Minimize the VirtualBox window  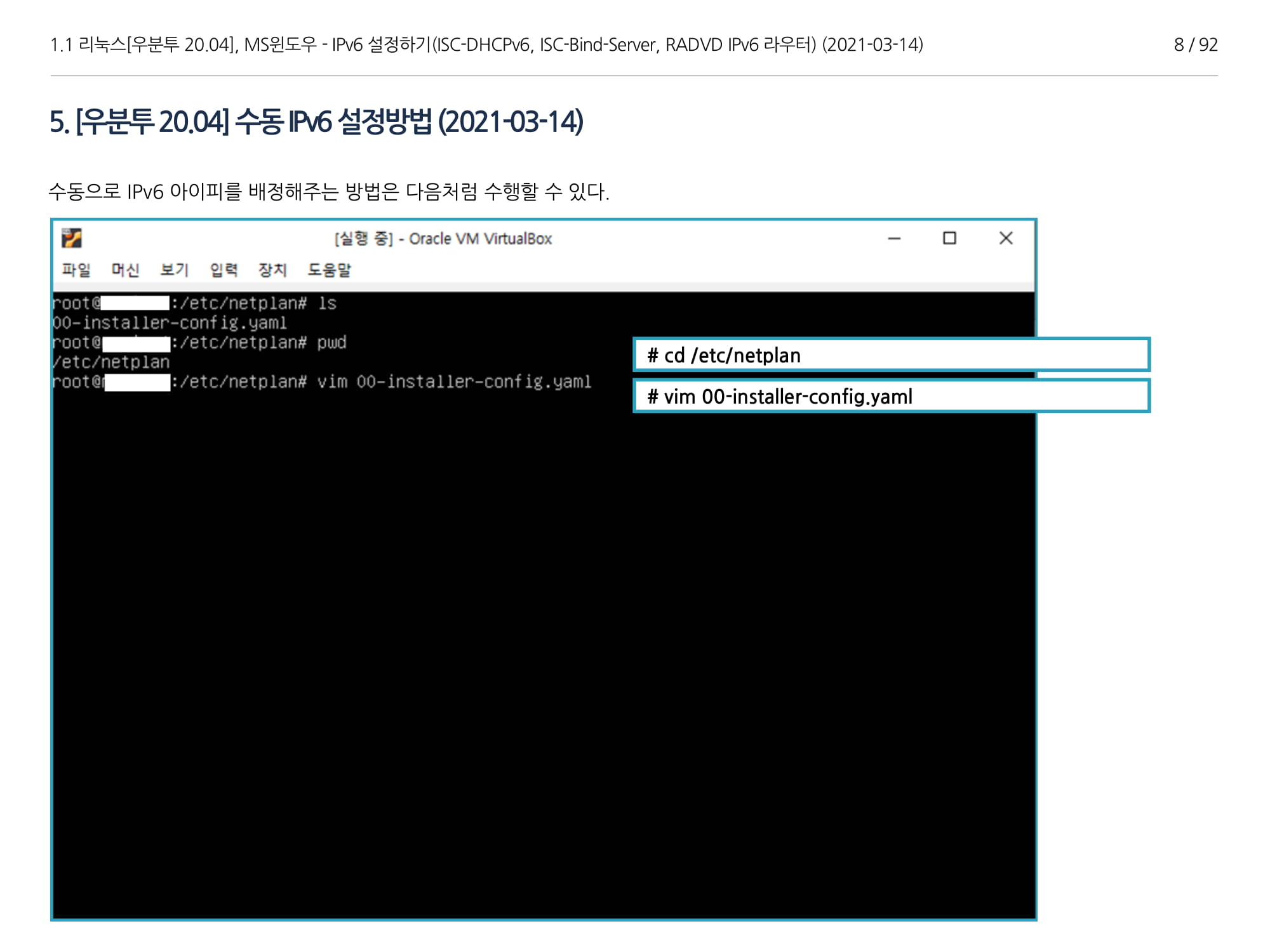(894, 239)
